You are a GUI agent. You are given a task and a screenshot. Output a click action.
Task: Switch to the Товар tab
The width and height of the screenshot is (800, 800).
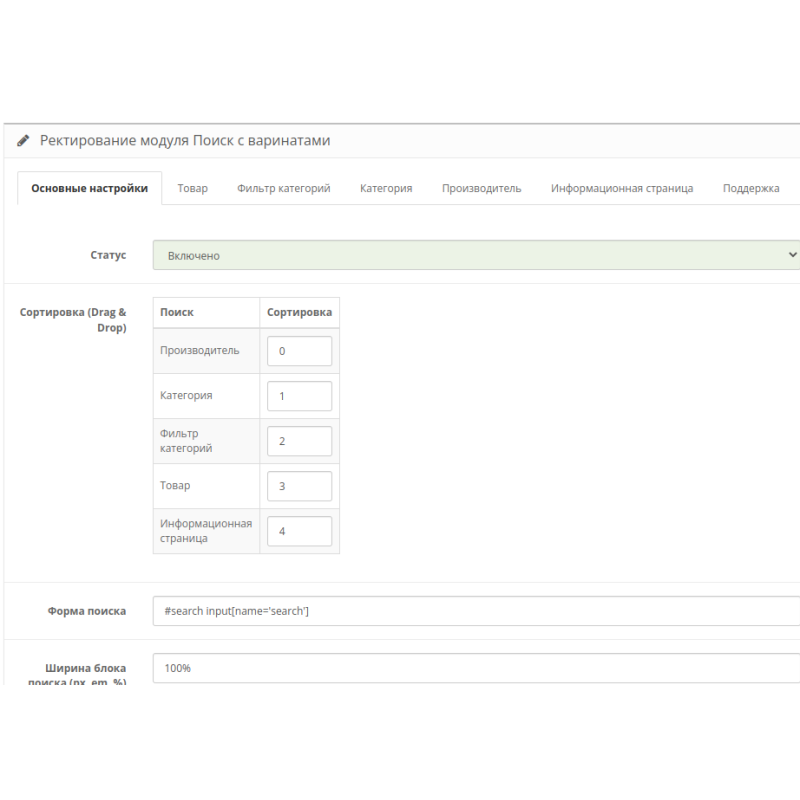click(193, 188)
